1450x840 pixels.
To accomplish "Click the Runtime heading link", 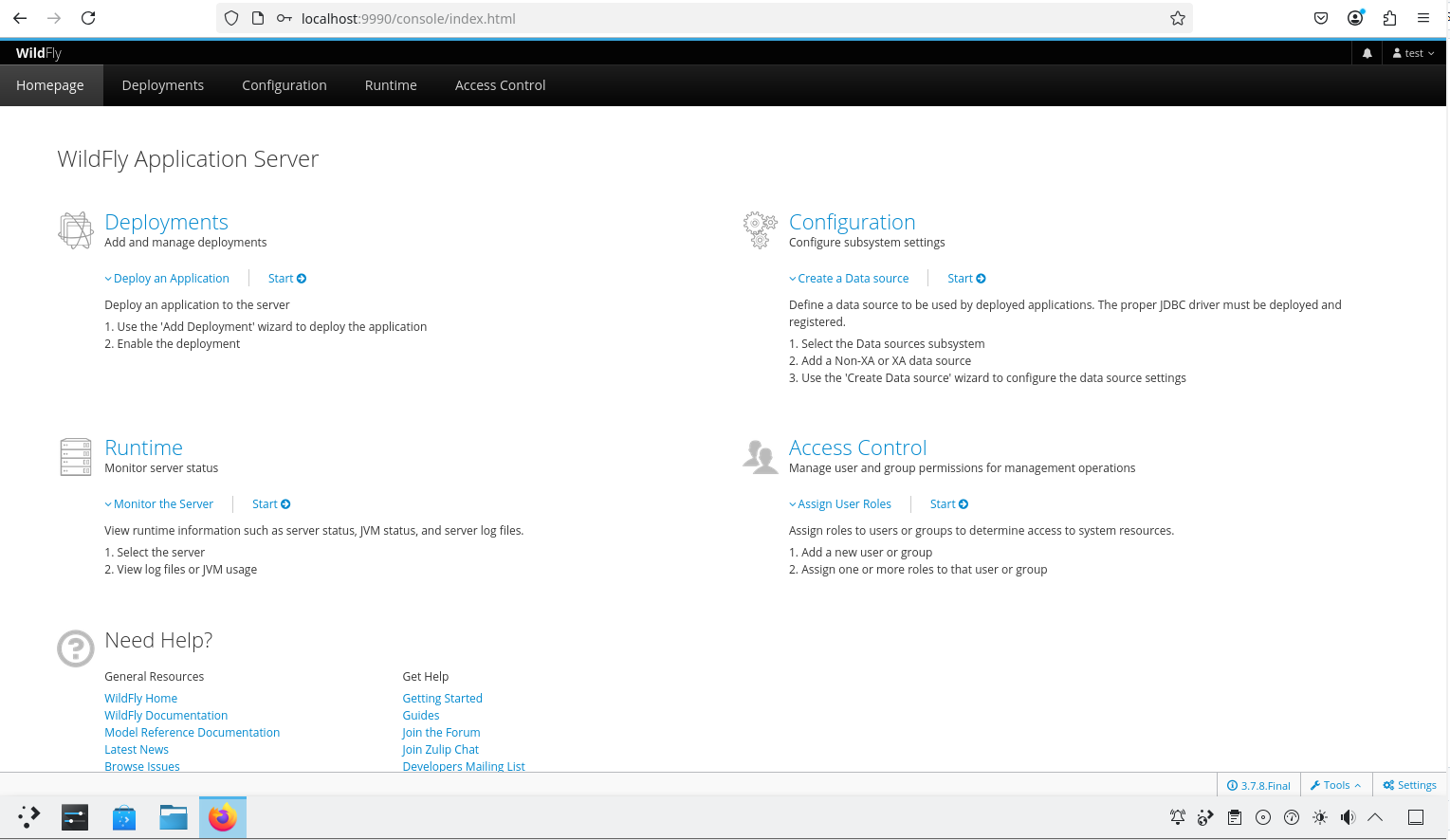I will (x=143, y=447).
